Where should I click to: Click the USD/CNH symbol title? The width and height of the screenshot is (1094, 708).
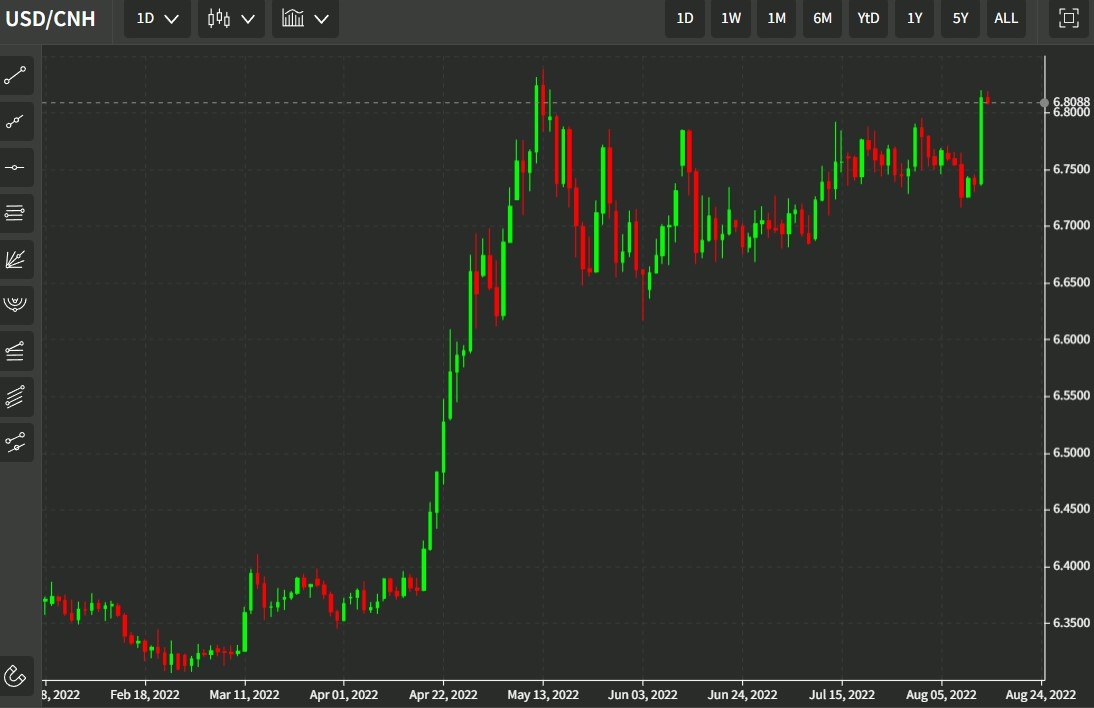coord(50,19)
